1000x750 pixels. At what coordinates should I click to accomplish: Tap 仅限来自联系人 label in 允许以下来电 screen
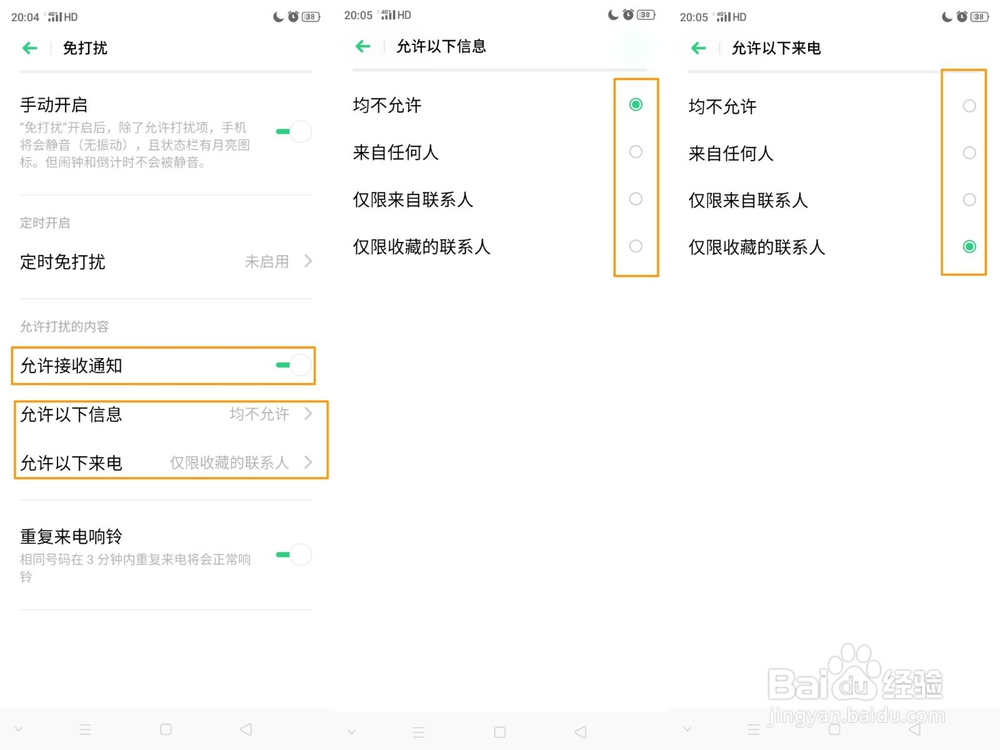748,200
